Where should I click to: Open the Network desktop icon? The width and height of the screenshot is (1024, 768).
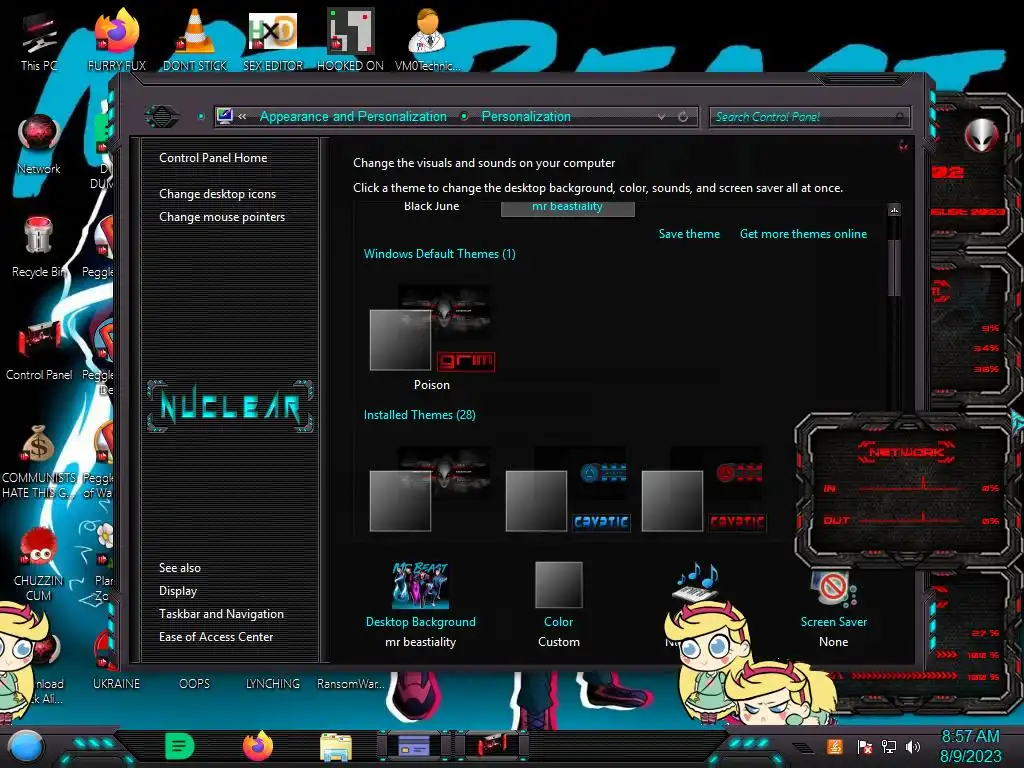[39, 144]
